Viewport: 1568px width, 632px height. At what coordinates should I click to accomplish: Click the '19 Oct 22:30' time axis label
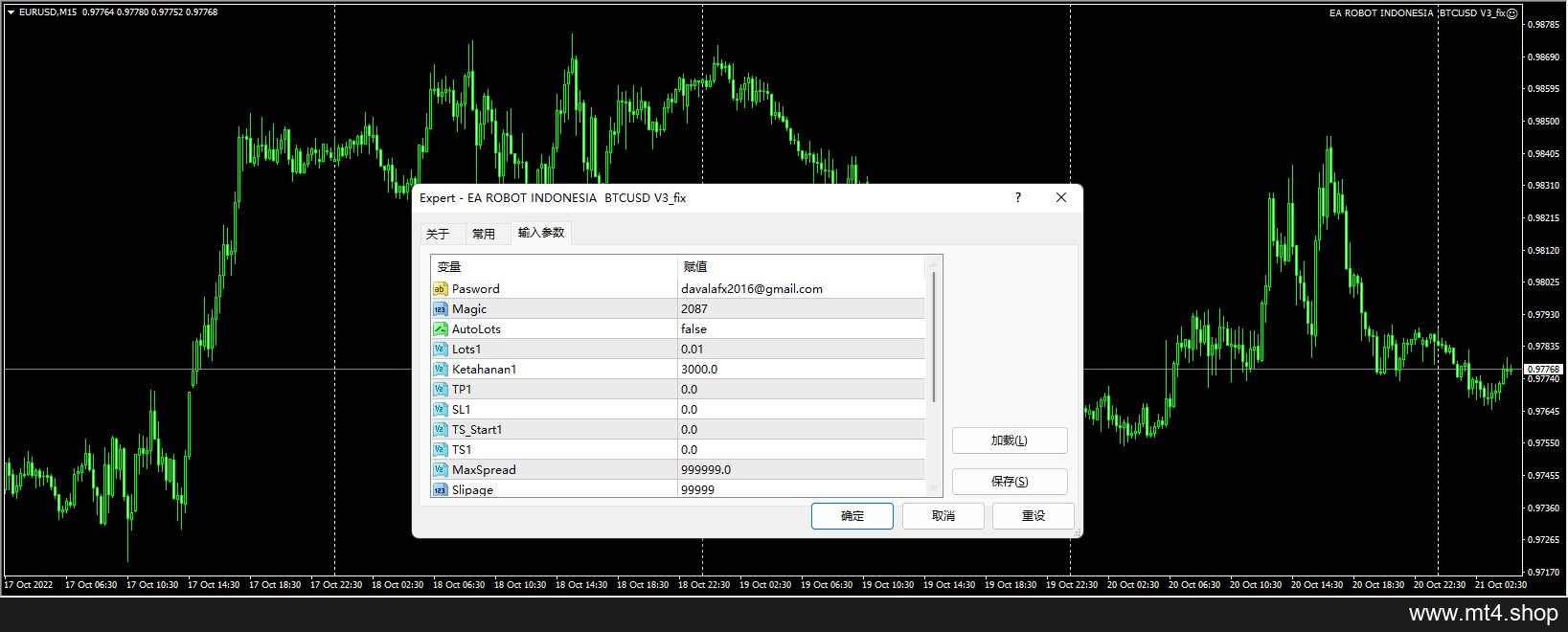click(x=1072, y=585)
